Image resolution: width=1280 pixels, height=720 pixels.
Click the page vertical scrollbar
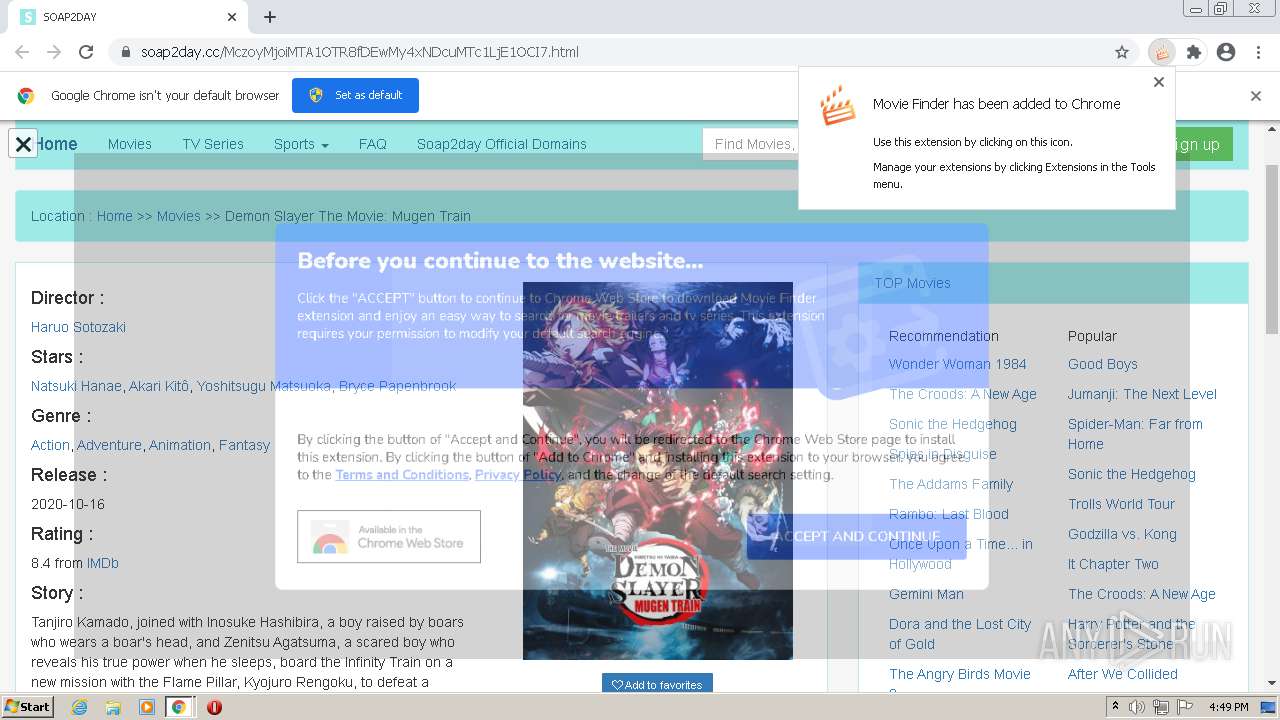(1272, 250)
